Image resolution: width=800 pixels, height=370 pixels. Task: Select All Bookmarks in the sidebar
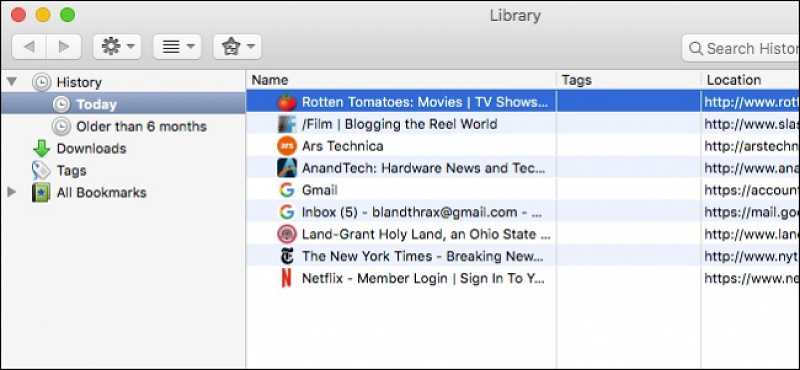point(102,192)
